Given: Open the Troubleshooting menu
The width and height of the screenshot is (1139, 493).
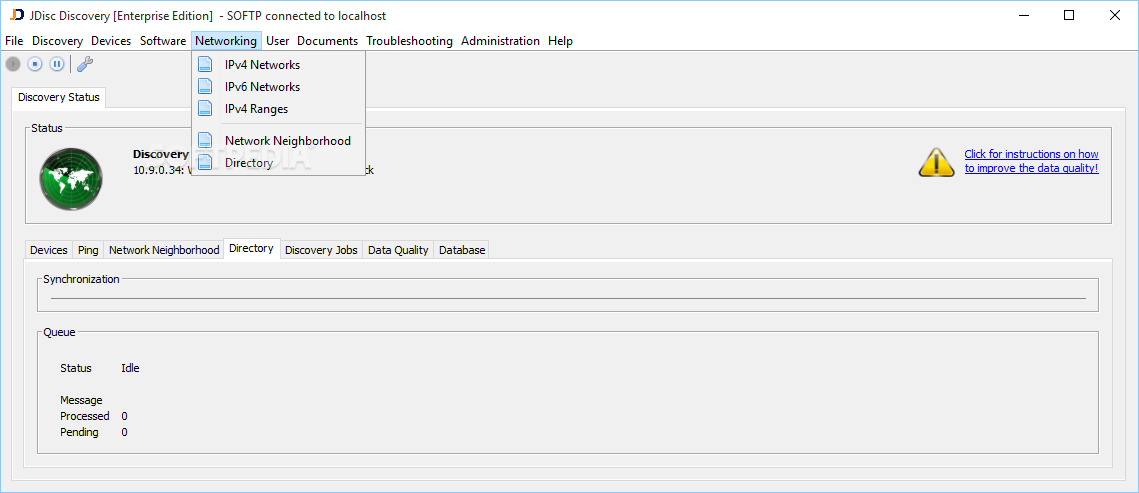Looking at the screenshot, I should (x=409, y=41).
